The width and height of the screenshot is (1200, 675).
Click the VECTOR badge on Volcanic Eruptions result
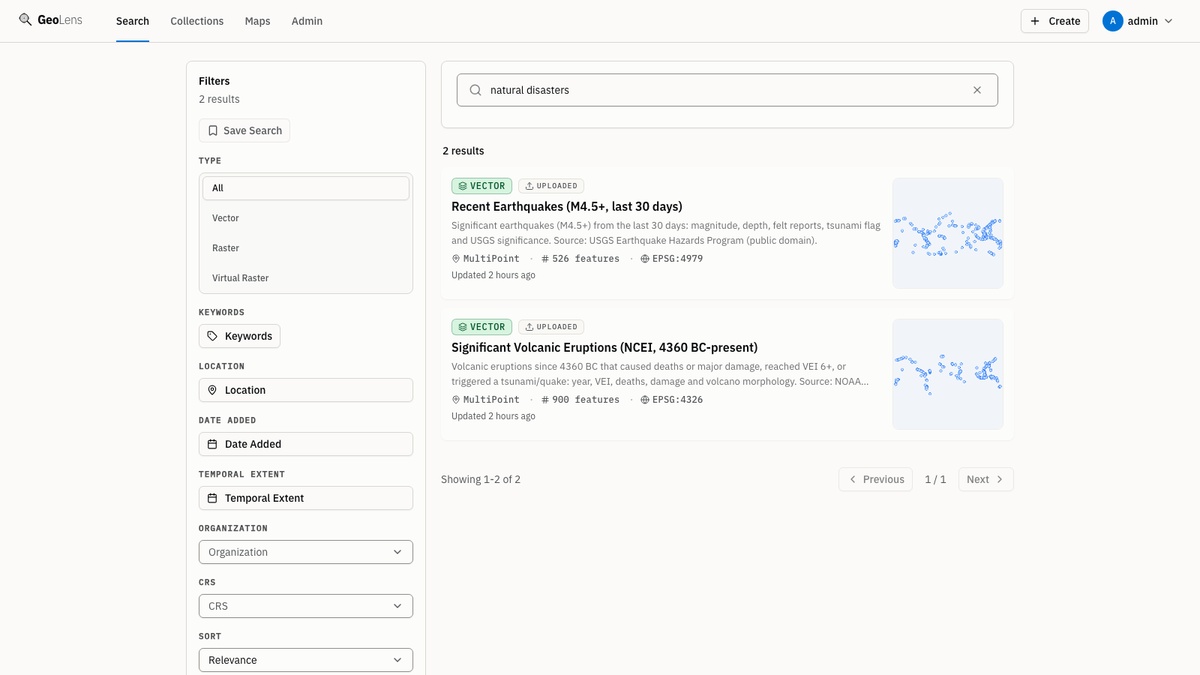[482, 327]
